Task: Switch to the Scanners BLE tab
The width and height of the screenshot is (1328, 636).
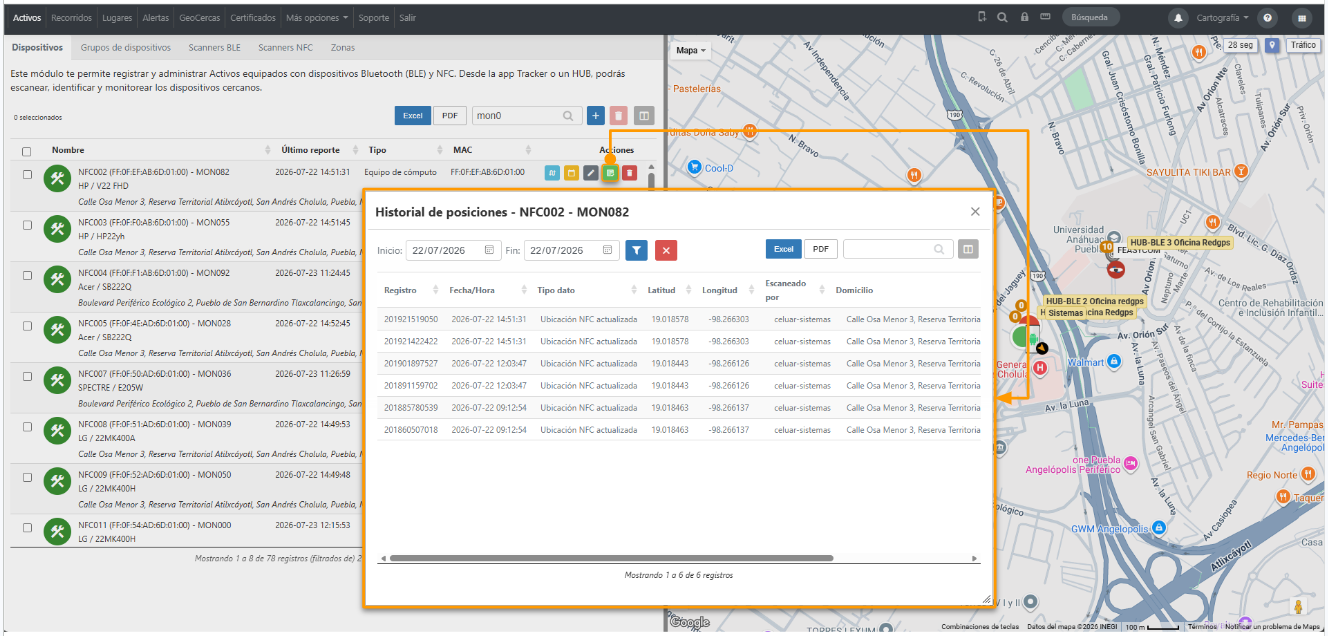Action: pos(214,47)
